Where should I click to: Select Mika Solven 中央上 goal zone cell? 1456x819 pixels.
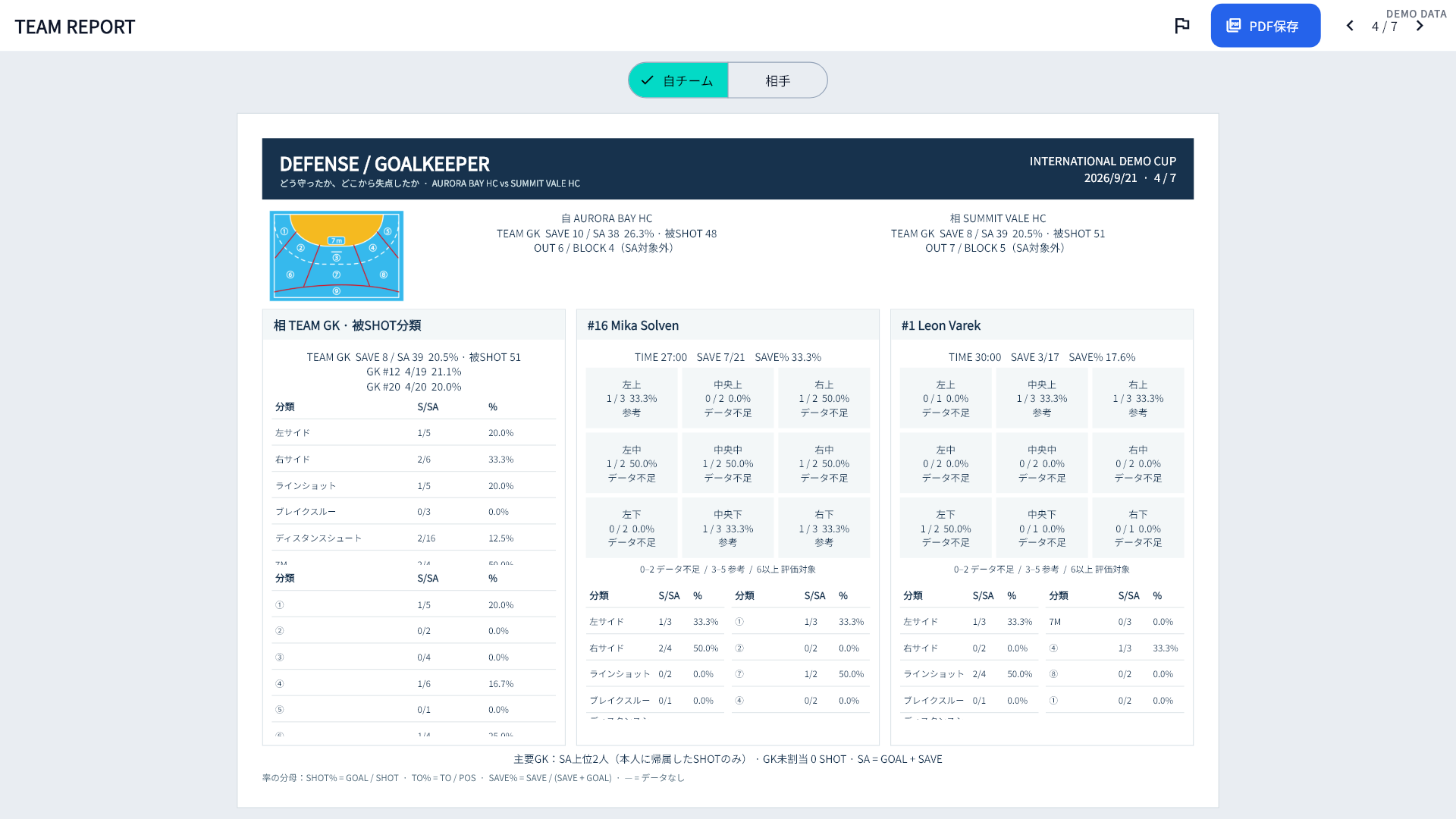(x=728, y=398)
